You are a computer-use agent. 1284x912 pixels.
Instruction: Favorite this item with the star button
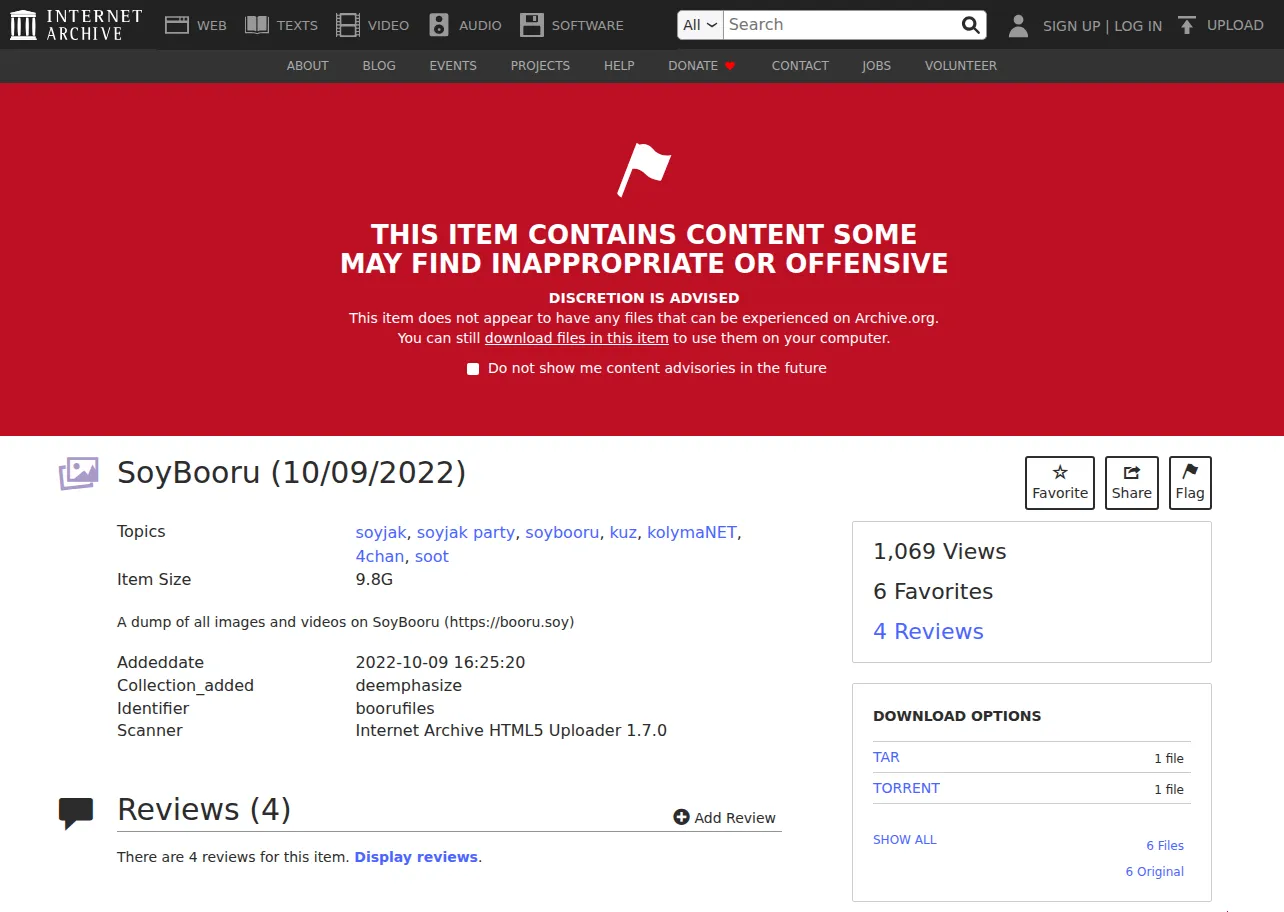pyautogui.click(x=1060, y=483)
